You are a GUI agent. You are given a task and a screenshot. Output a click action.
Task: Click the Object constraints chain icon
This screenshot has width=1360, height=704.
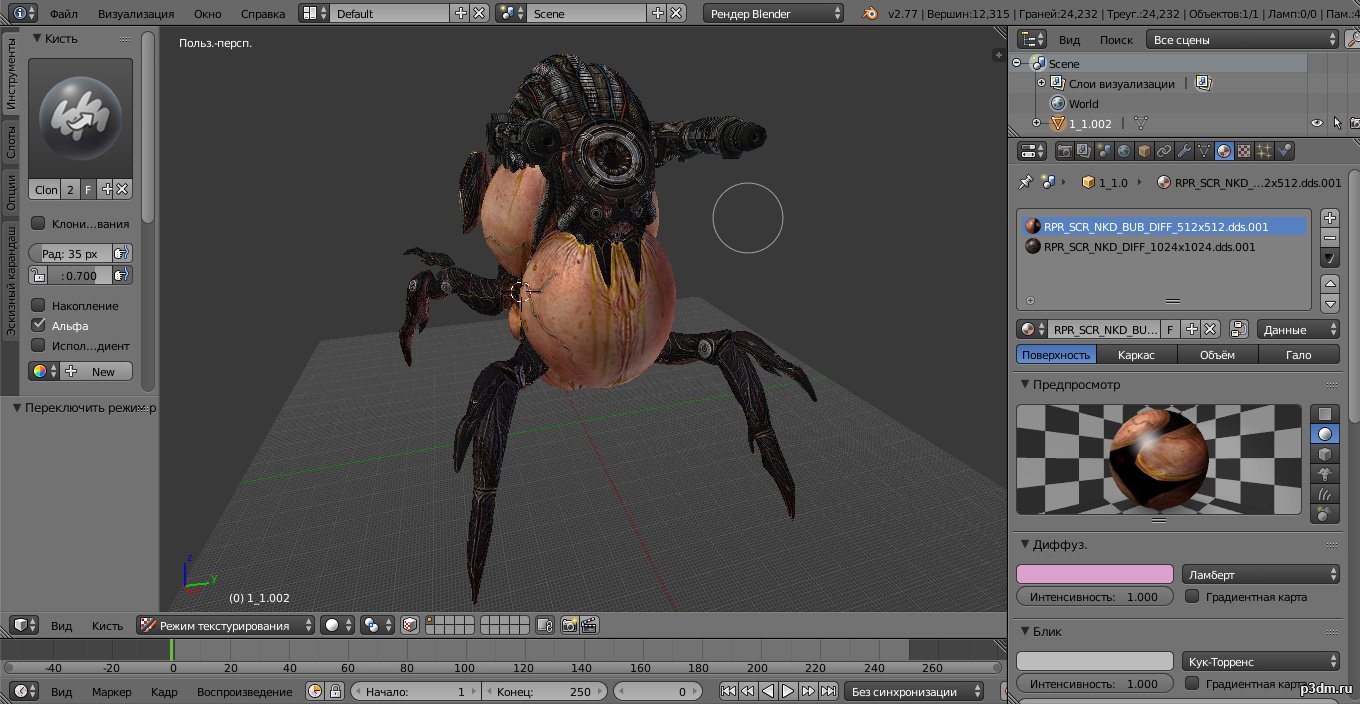point(1164,151)
